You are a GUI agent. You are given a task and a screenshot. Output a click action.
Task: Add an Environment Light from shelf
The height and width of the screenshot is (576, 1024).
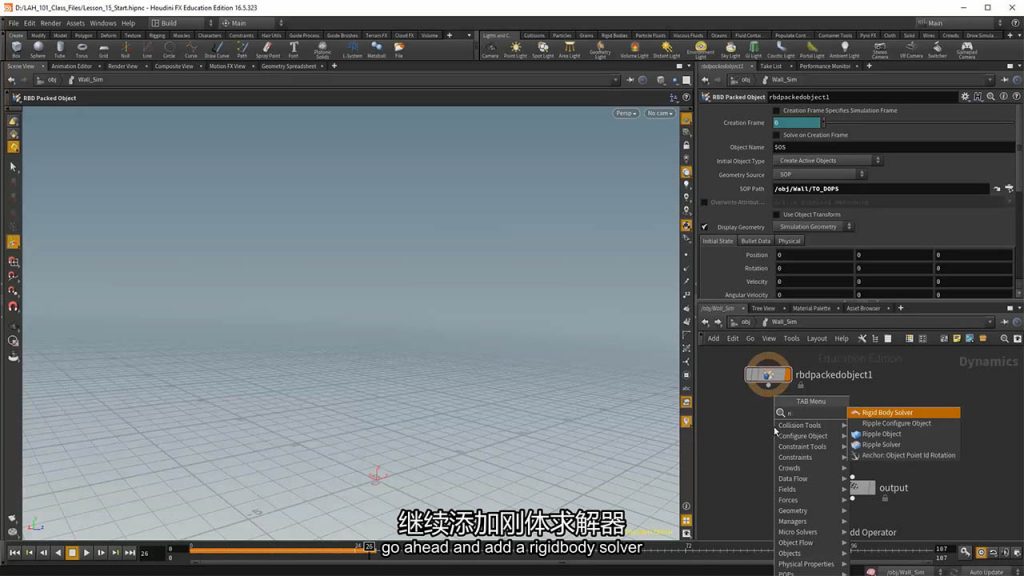[700, 50]
